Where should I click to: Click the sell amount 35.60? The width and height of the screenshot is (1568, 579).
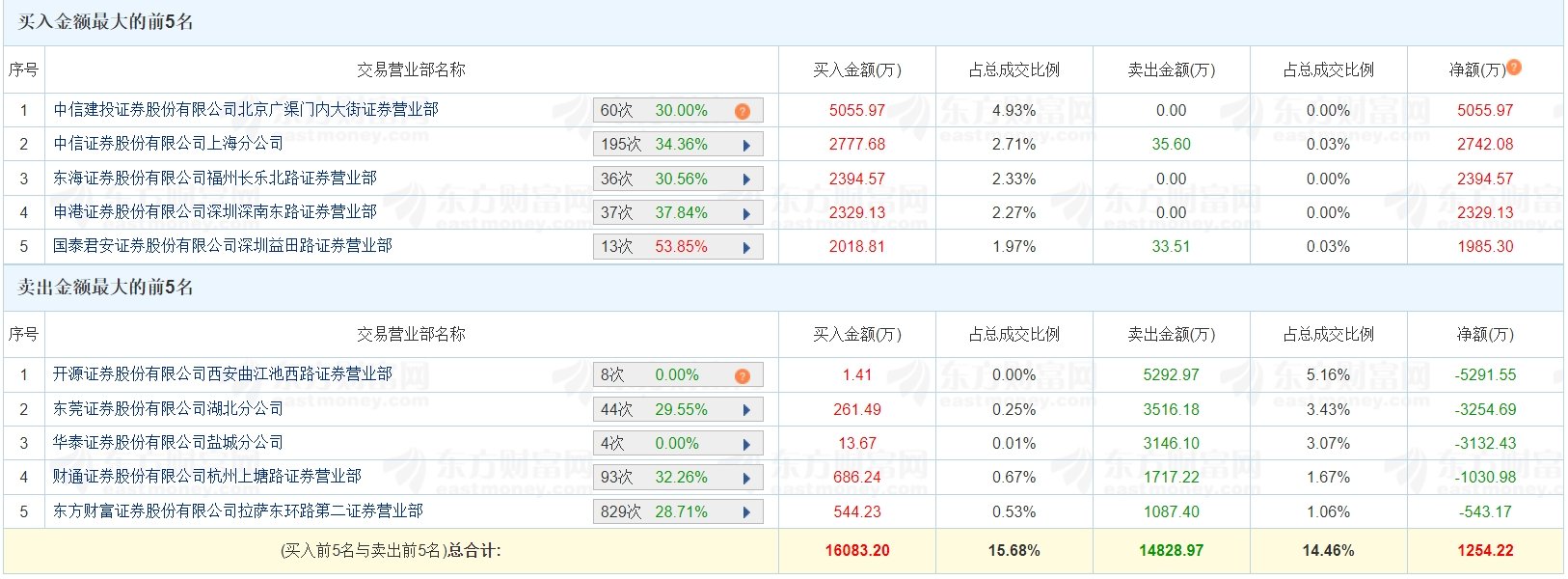coord(1172,145)
